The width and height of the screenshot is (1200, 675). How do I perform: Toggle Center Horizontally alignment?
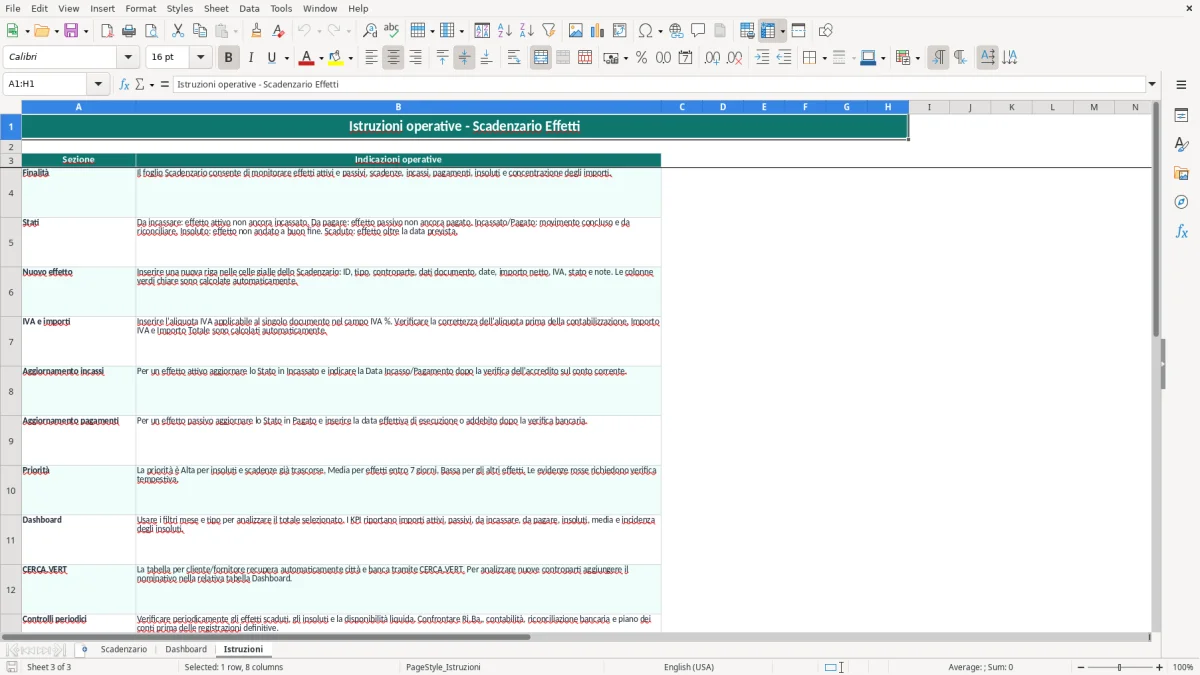coord(393,58)
